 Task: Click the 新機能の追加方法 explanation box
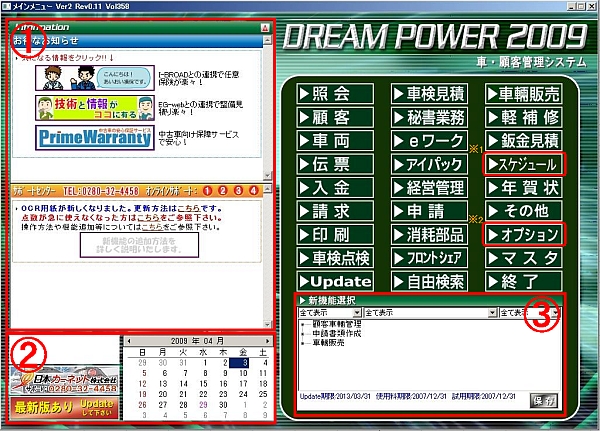[139, 245]
